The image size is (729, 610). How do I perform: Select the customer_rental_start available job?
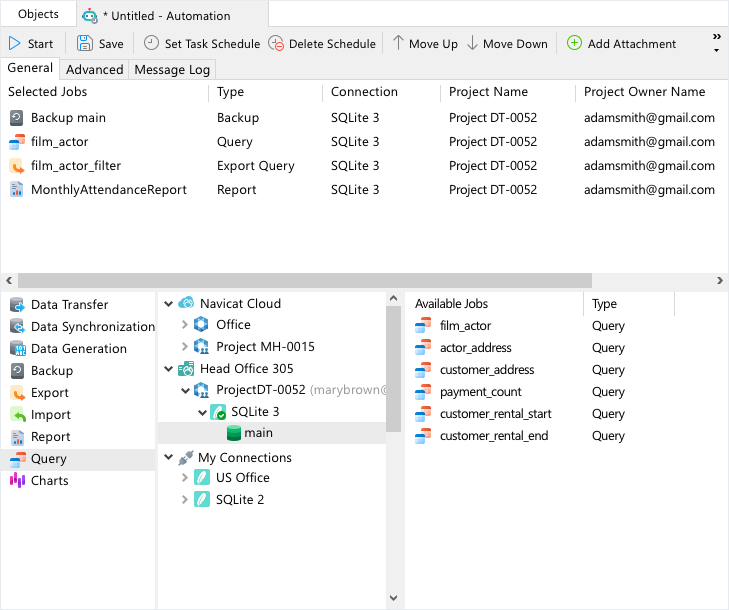[496, 414]
